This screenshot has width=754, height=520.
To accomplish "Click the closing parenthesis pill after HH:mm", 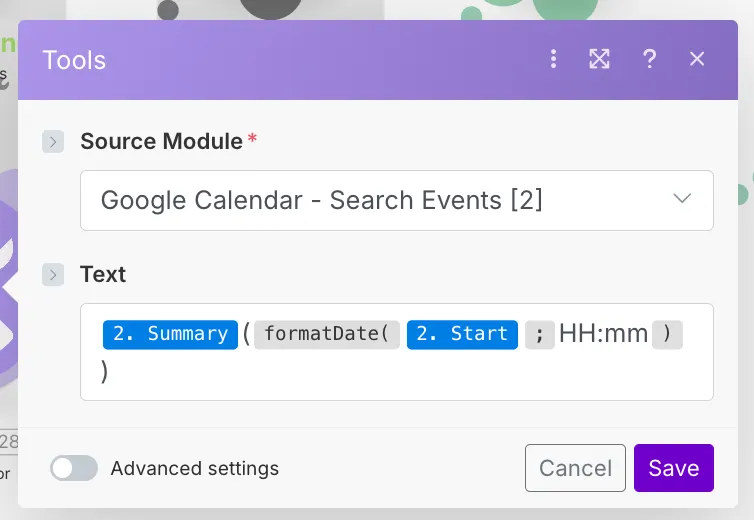I will [667, 334].
